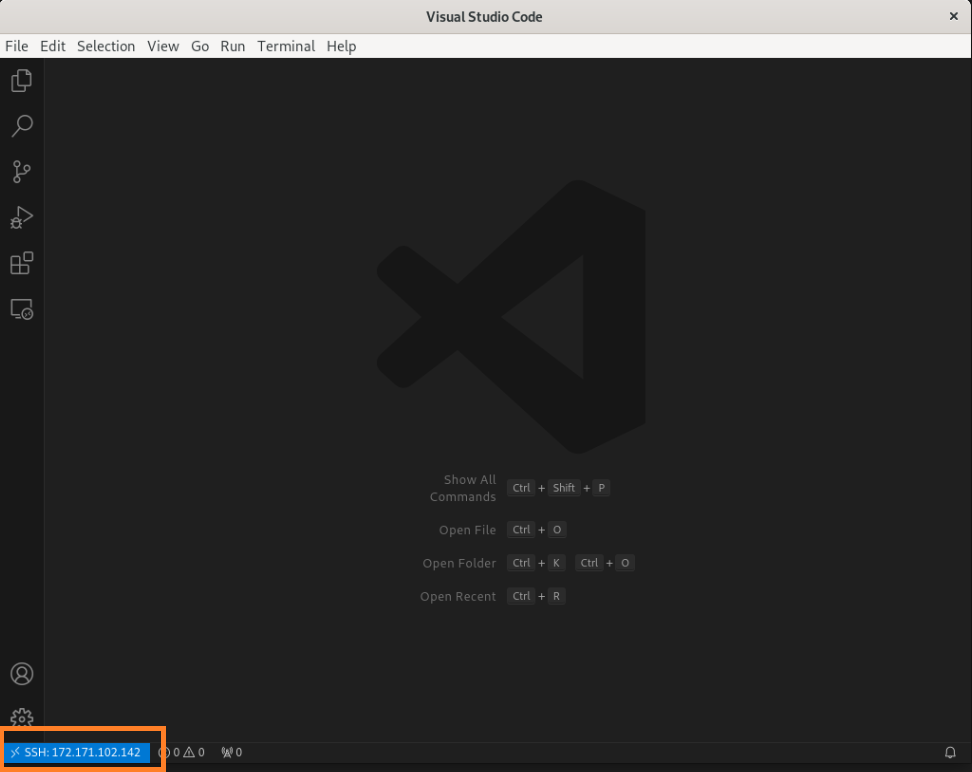Open the Edit menu
The height and width of the screenshot is (772, 972).
[53, 46]
